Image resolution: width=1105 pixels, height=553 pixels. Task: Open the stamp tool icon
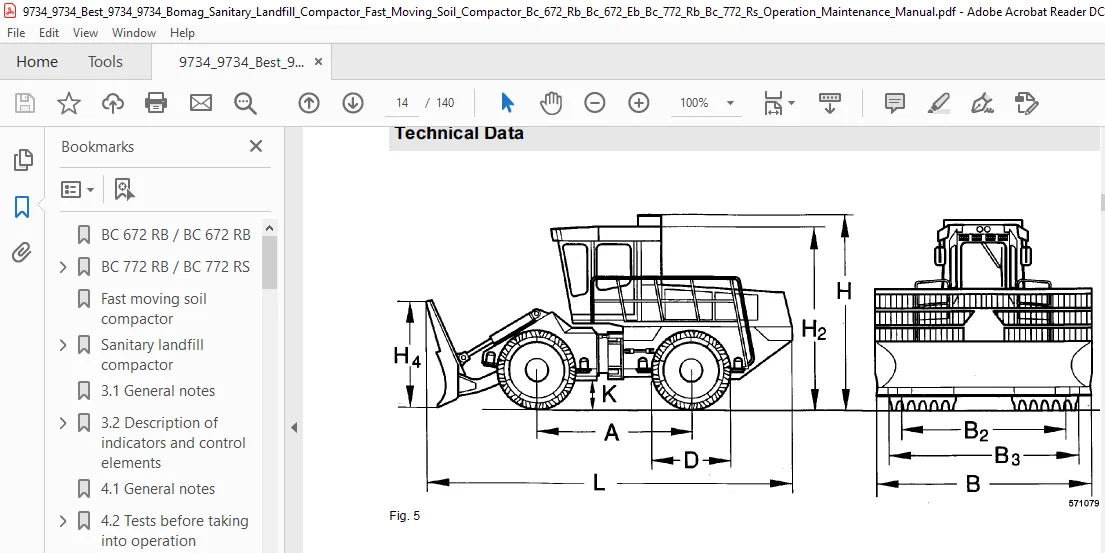(x=1026, y=103)
